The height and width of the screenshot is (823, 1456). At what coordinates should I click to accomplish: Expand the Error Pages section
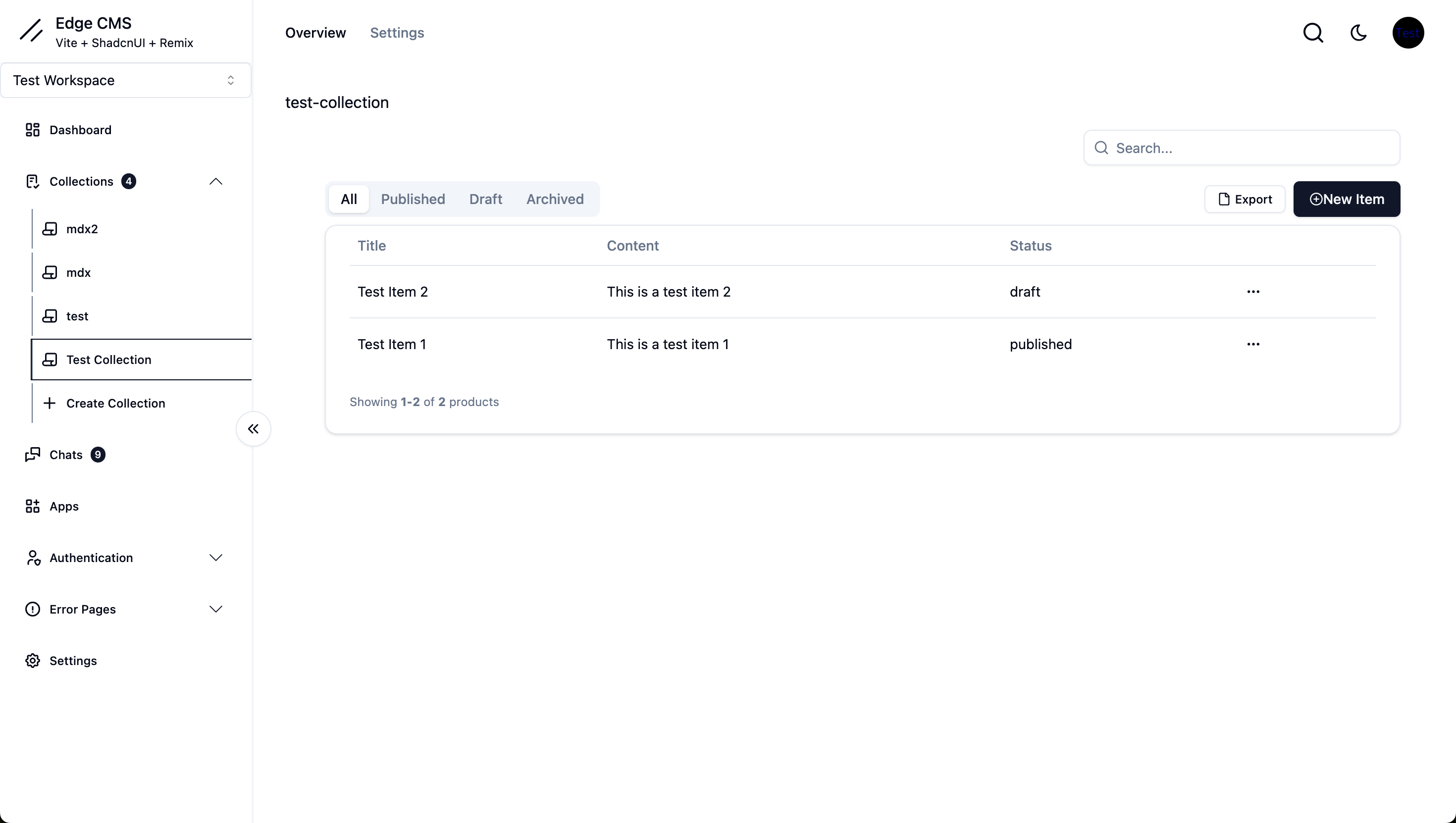tap(216, 610)
